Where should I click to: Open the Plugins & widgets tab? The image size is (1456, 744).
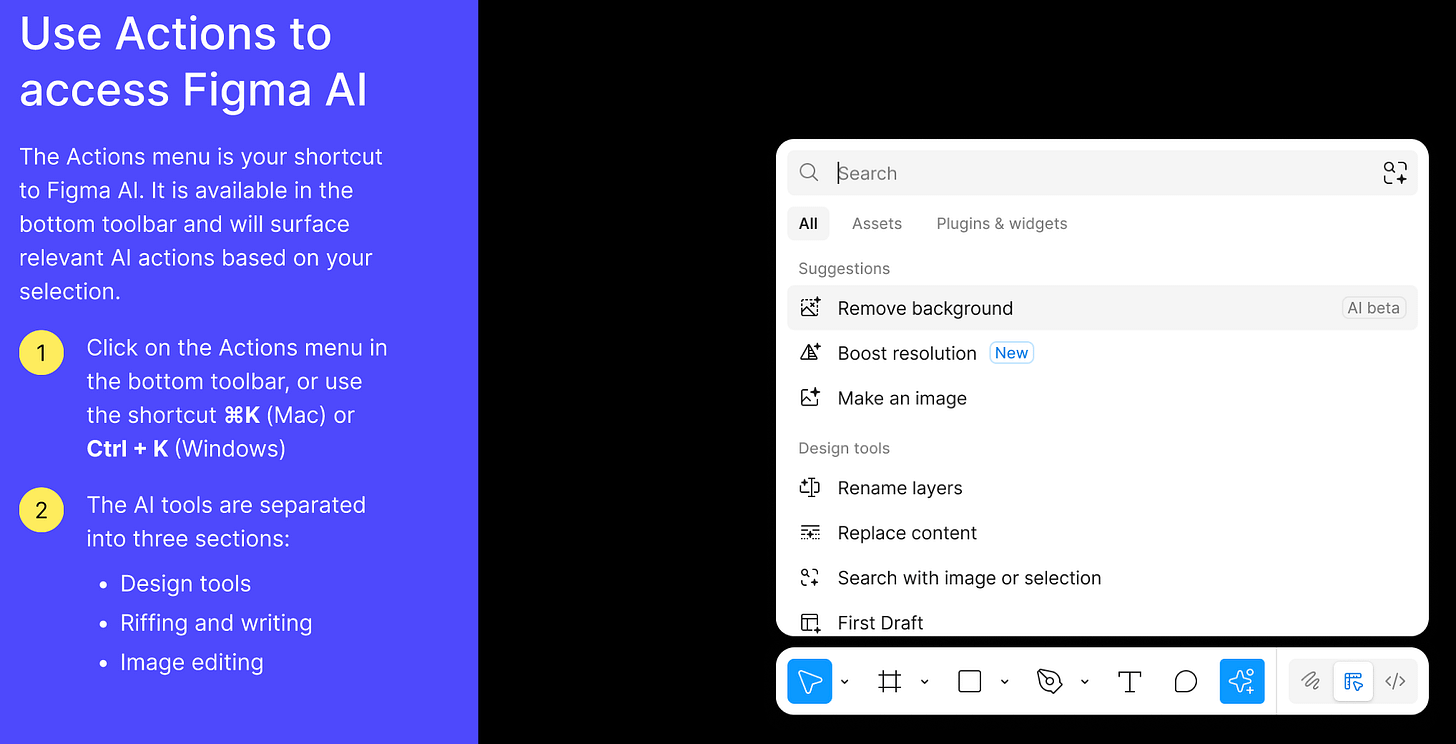coord(1002,224)
